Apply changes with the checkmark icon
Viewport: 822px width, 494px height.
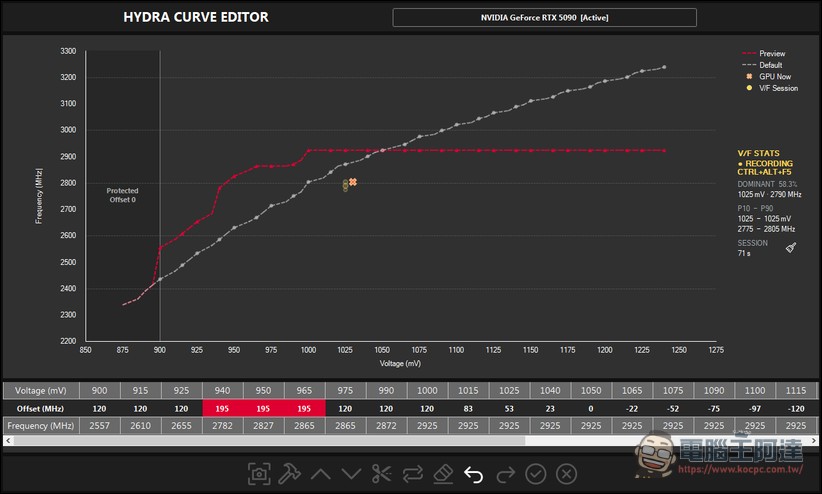click(536, 474)
